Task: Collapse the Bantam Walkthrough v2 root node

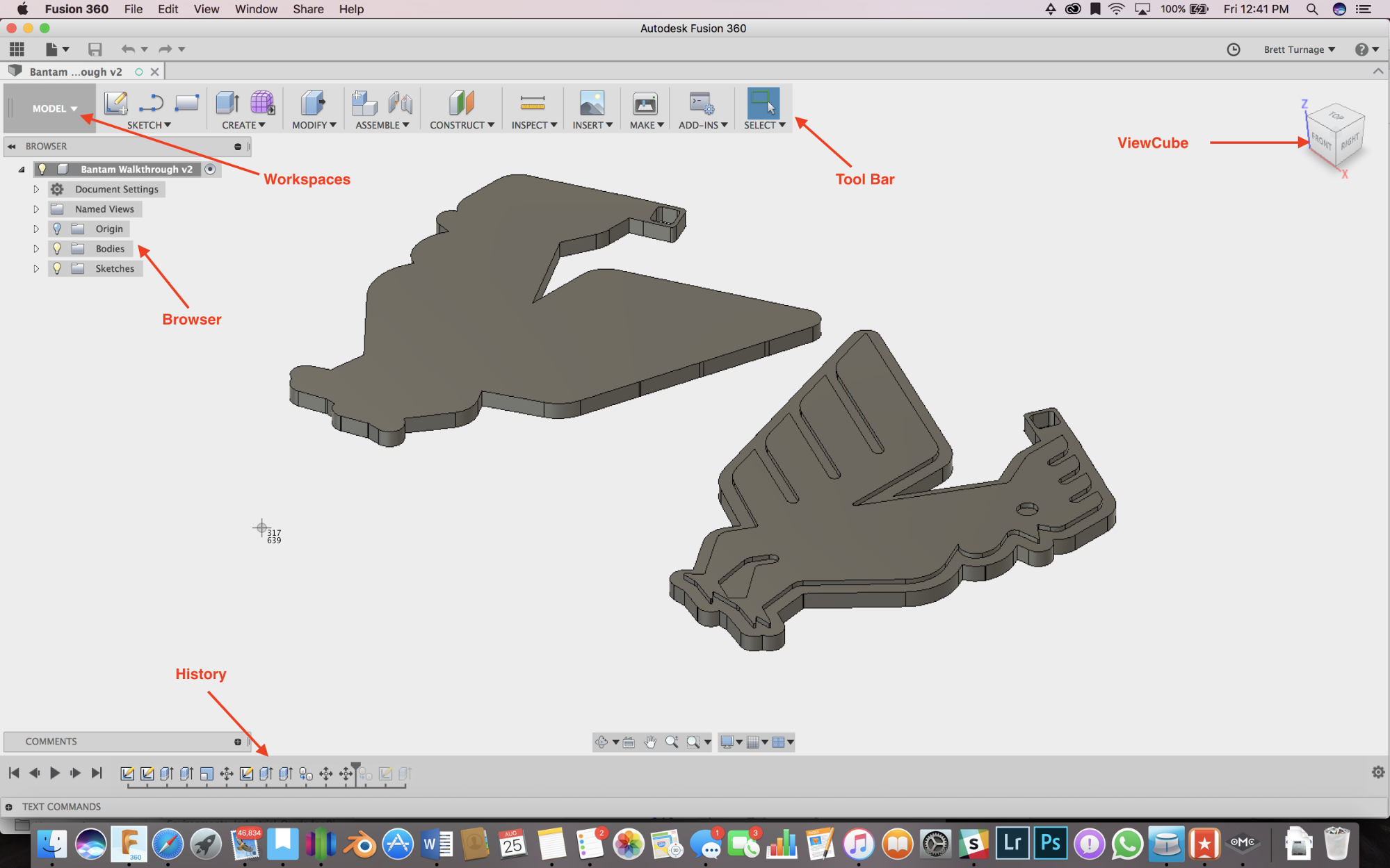Action: click(22, 169)
